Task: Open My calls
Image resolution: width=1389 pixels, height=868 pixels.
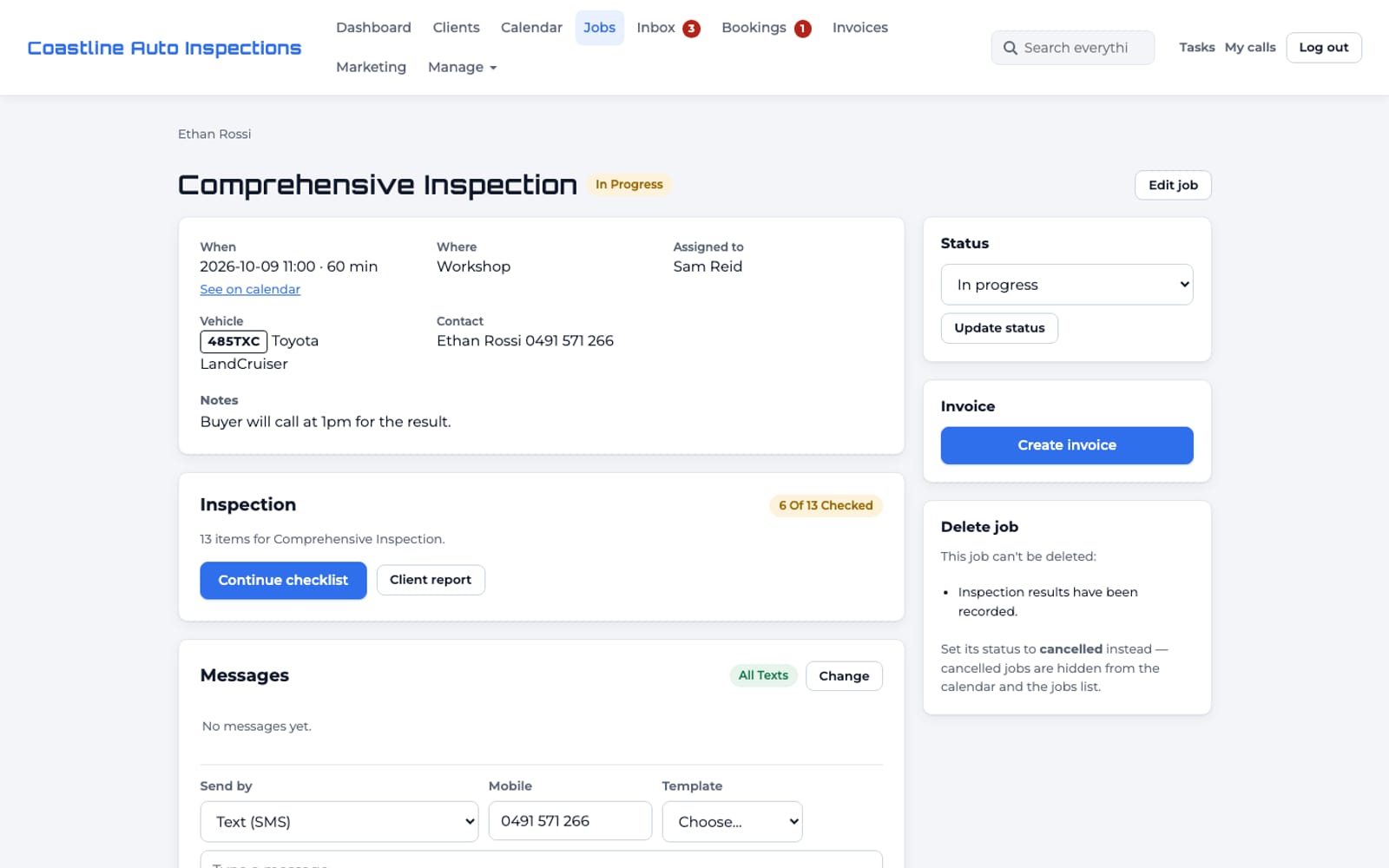Action: pos(1250,48)
